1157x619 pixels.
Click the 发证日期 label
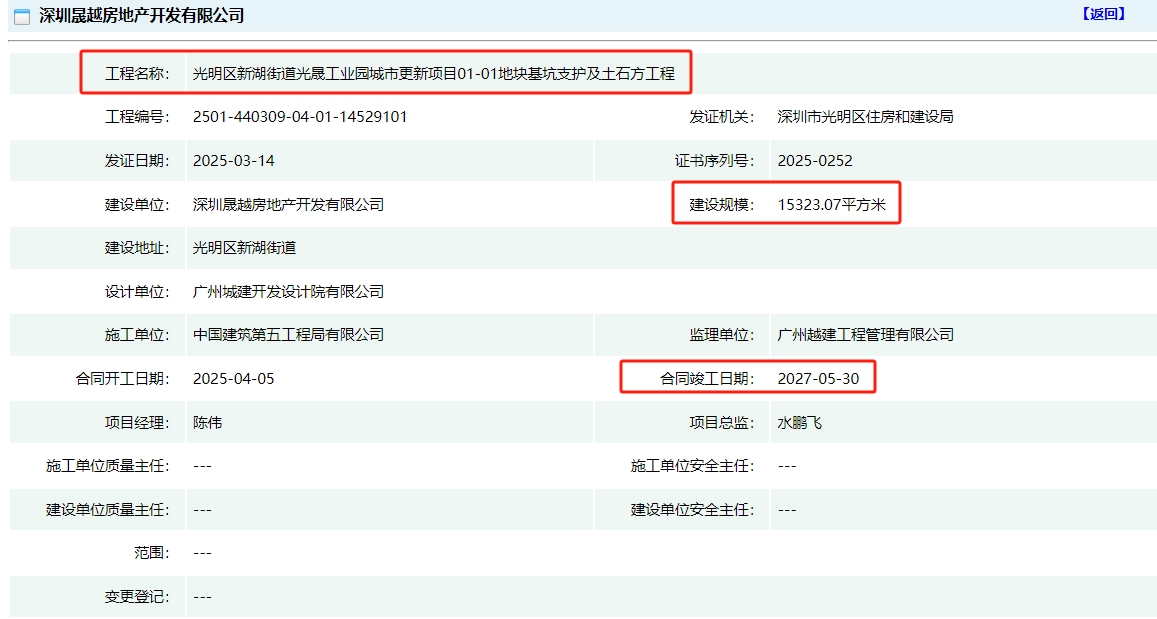click(x=137, y=161)
